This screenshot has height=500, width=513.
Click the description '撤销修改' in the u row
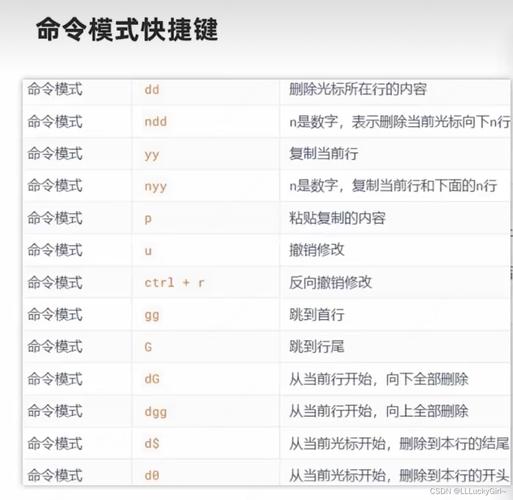tap(317, 250)
